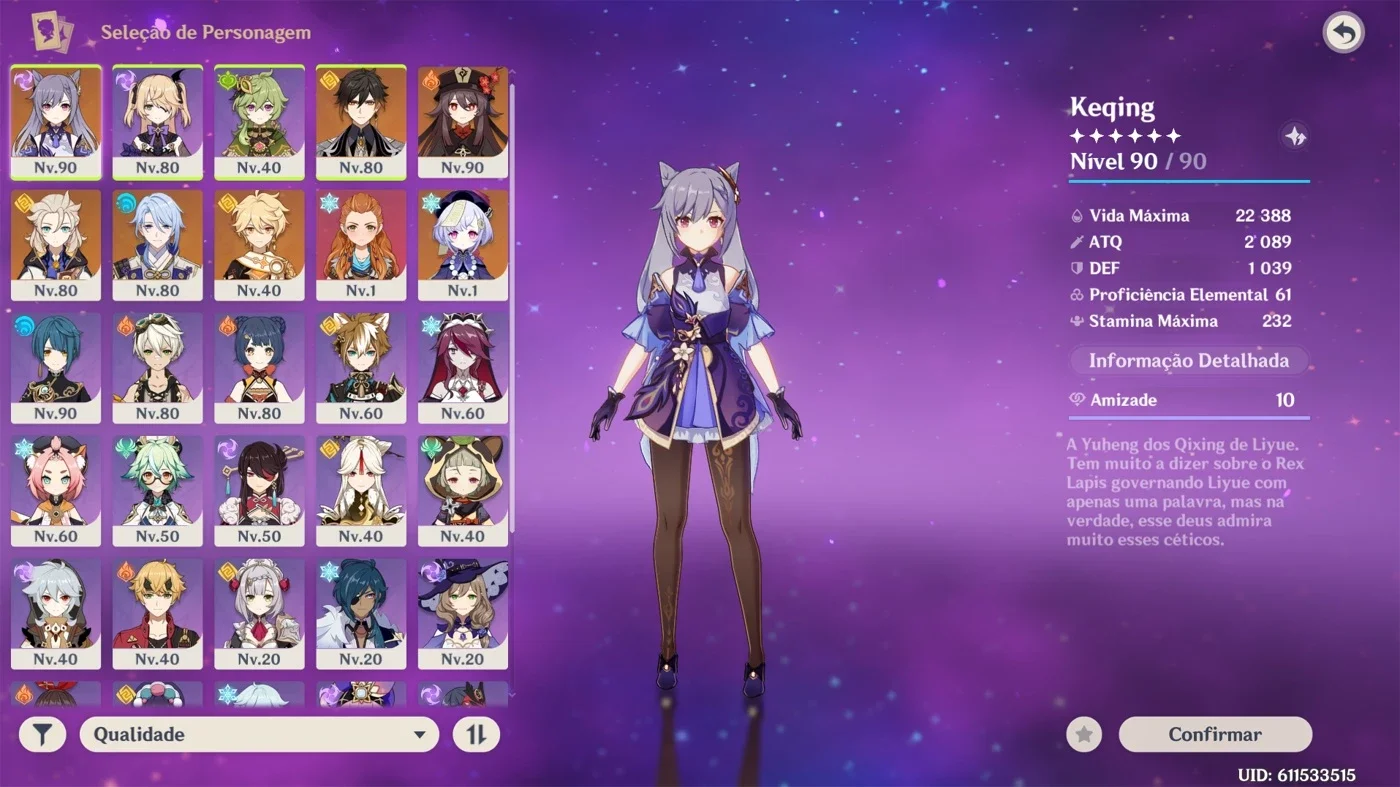
Task: Click the DEF 1 039 stat row
Action: coord(1181,268)
